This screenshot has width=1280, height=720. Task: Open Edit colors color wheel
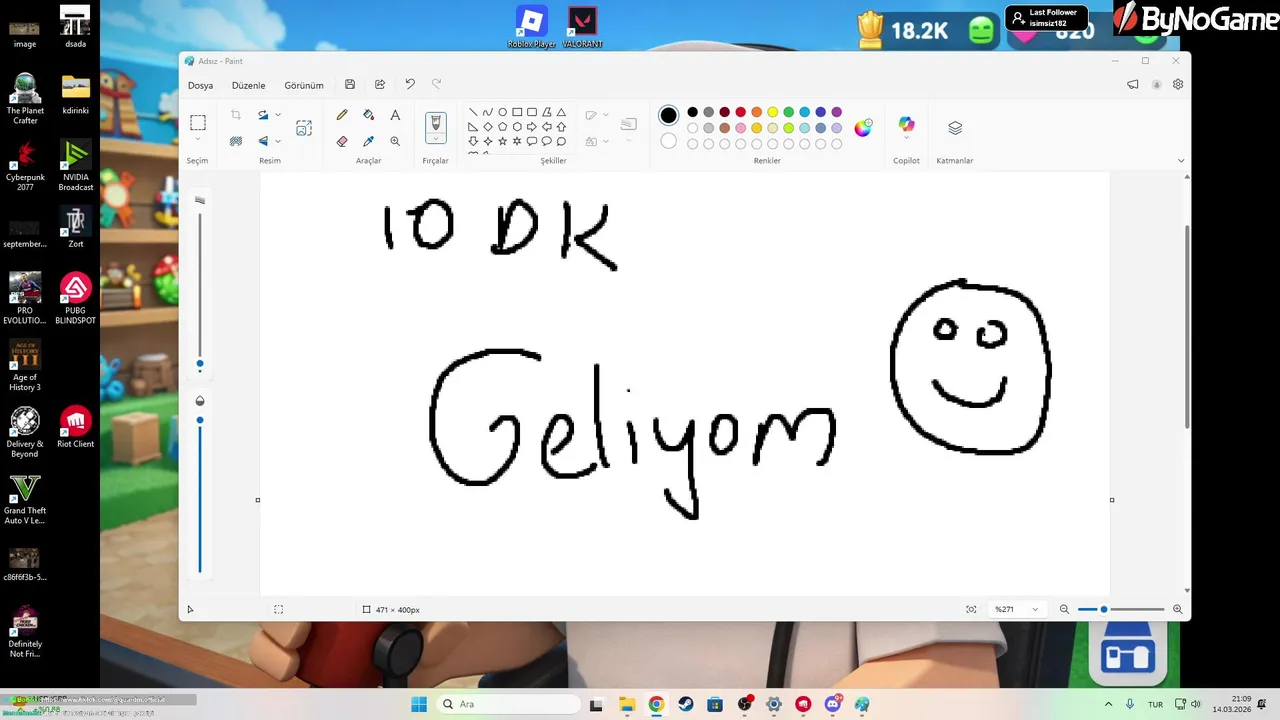click(863, 127)
